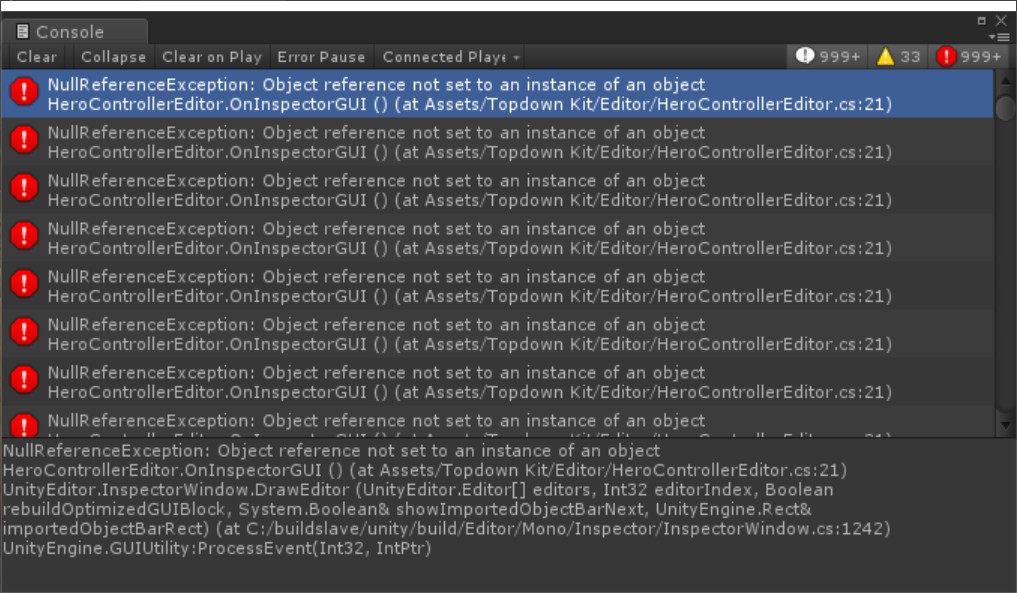Toggle info messages filter showing 999+
1017x593 pixels.
(x=828, y=56)
